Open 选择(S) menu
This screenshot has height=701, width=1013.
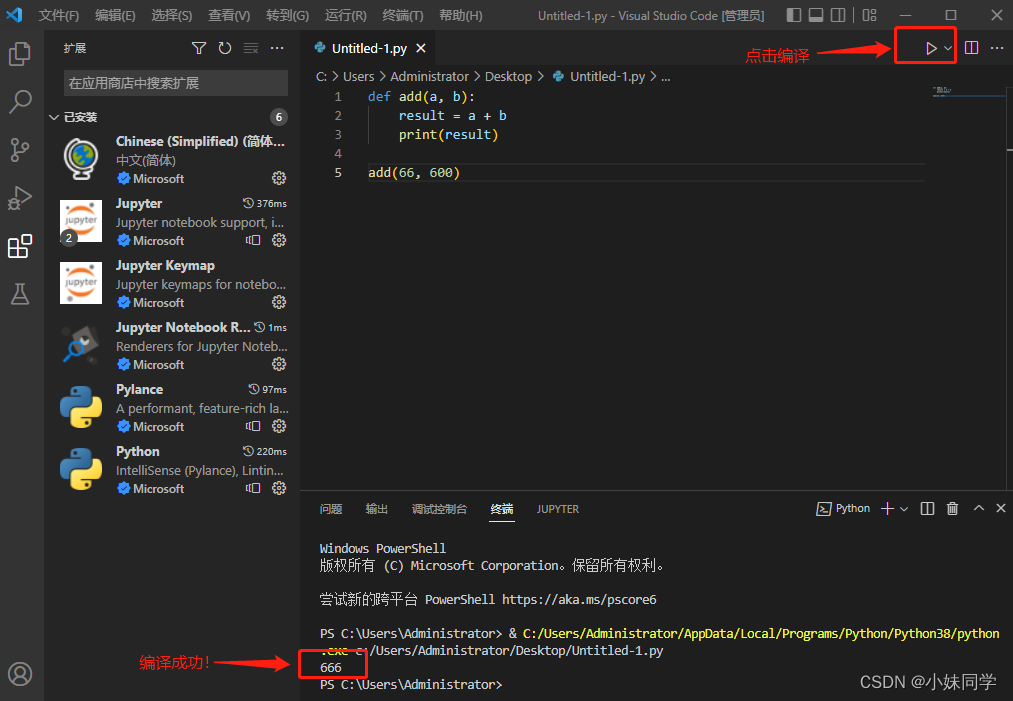click(x=172, y=16)
